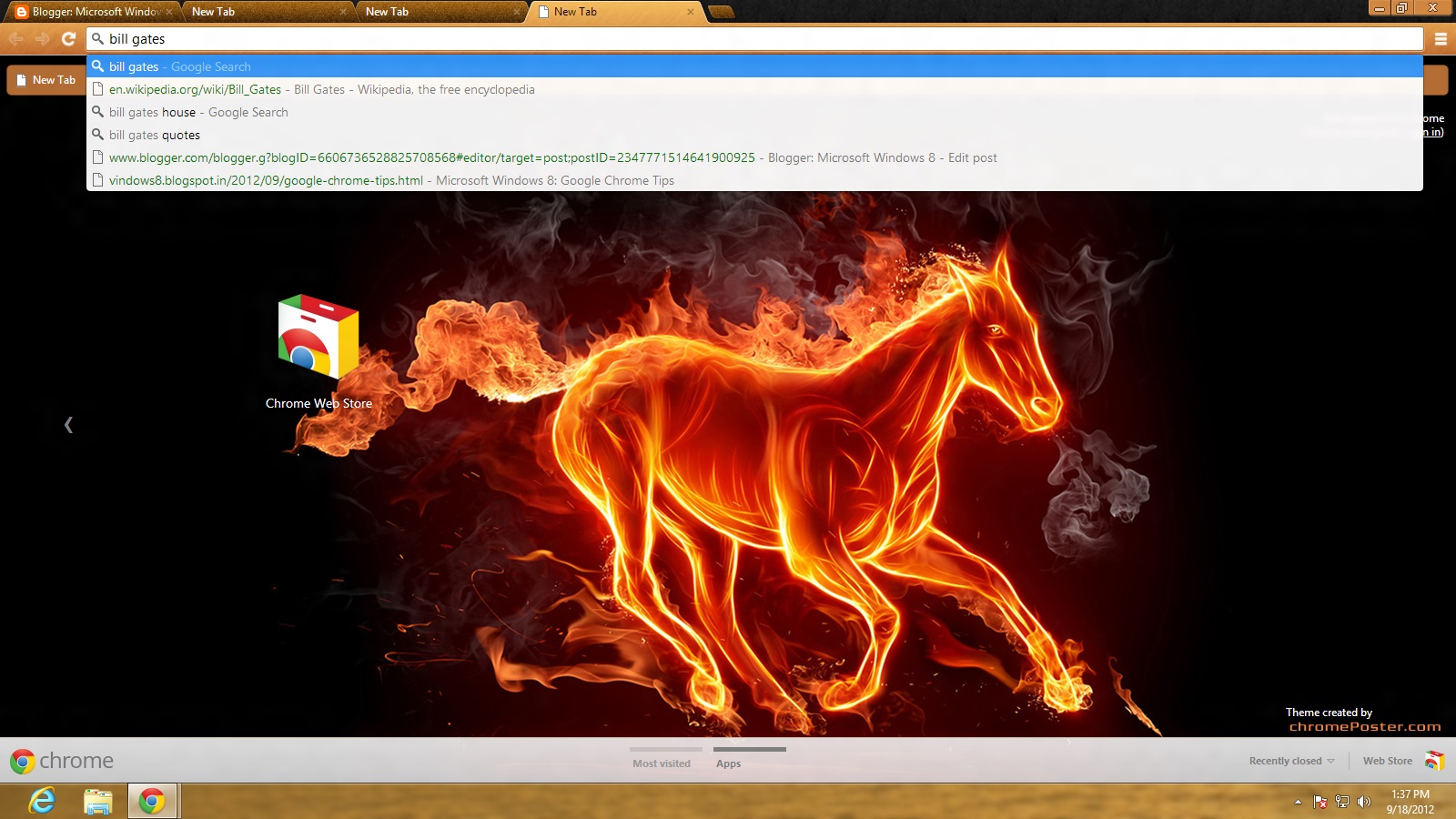1456x819 pixels.
Task: Close the Blogger: Microsoft Windows tab
Action: click(169, 12)
